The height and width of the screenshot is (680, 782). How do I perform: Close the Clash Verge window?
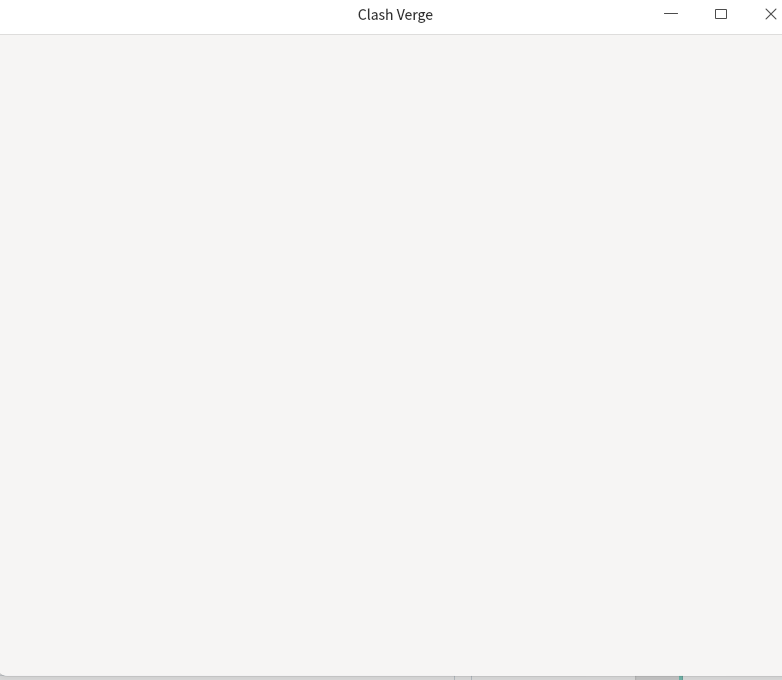click(771, 14)
